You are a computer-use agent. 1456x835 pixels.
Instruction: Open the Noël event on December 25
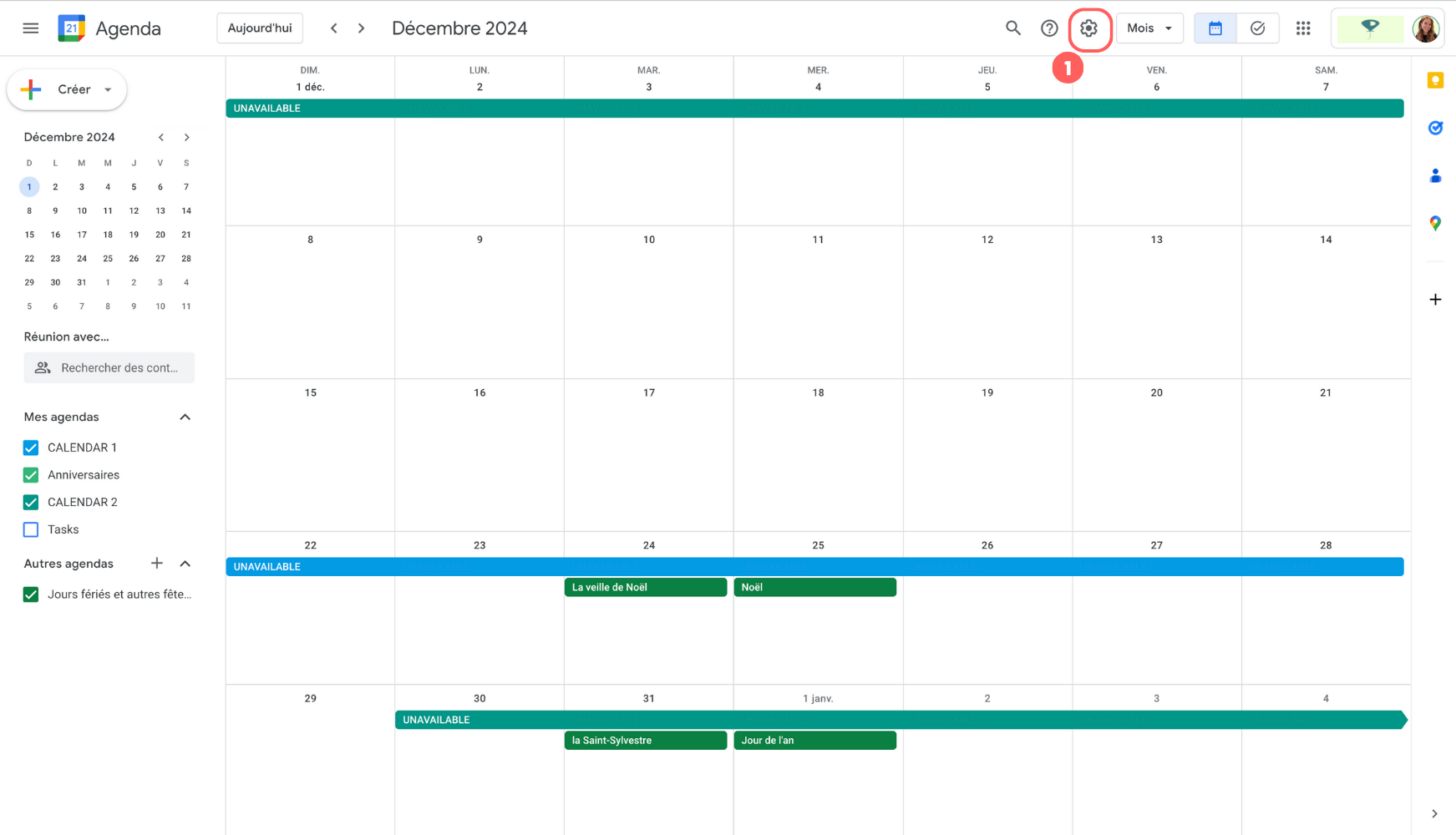[x=814, y=587]
